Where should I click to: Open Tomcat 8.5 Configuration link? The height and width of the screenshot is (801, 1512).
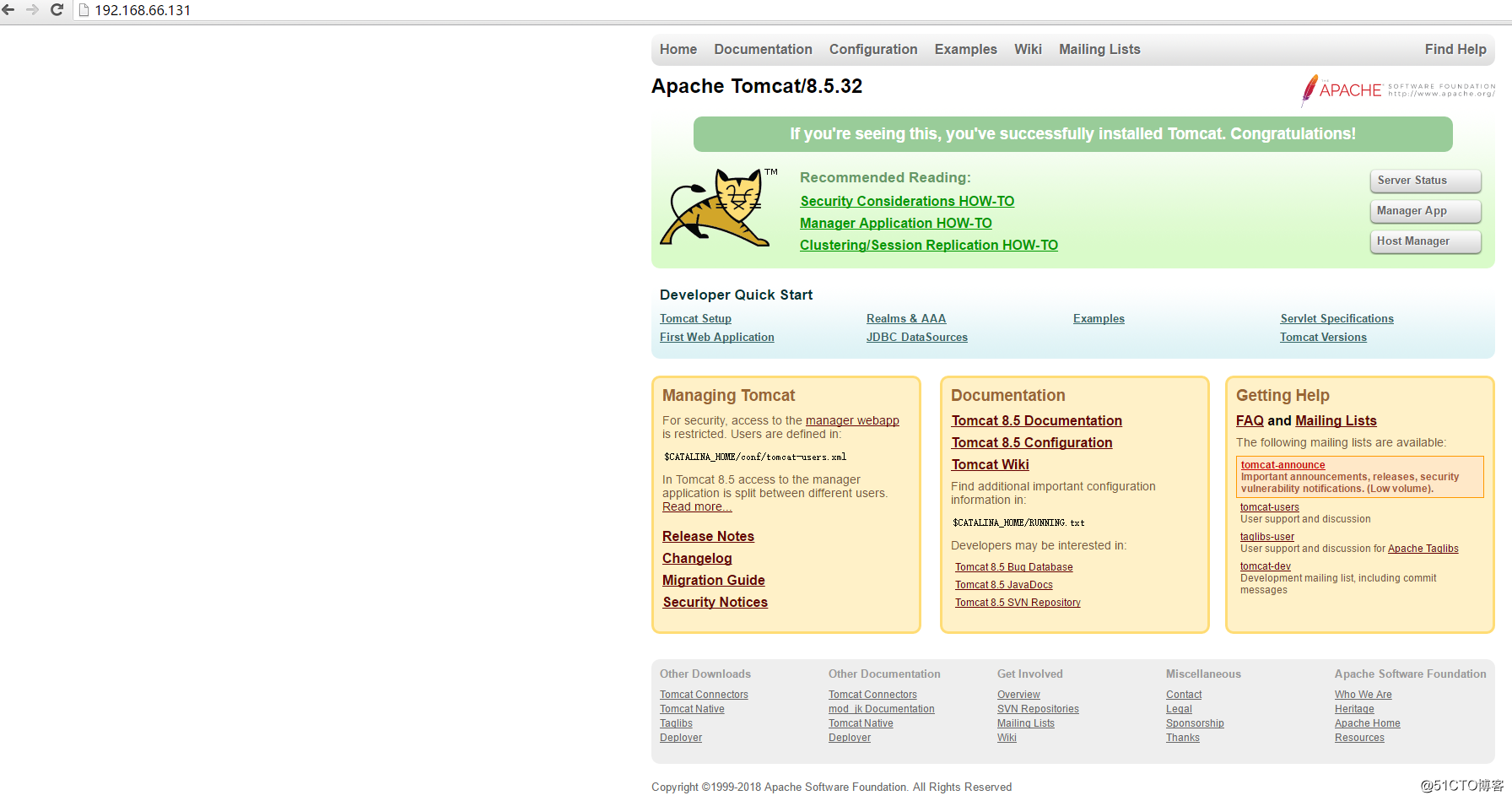[x=1032, y=442]
